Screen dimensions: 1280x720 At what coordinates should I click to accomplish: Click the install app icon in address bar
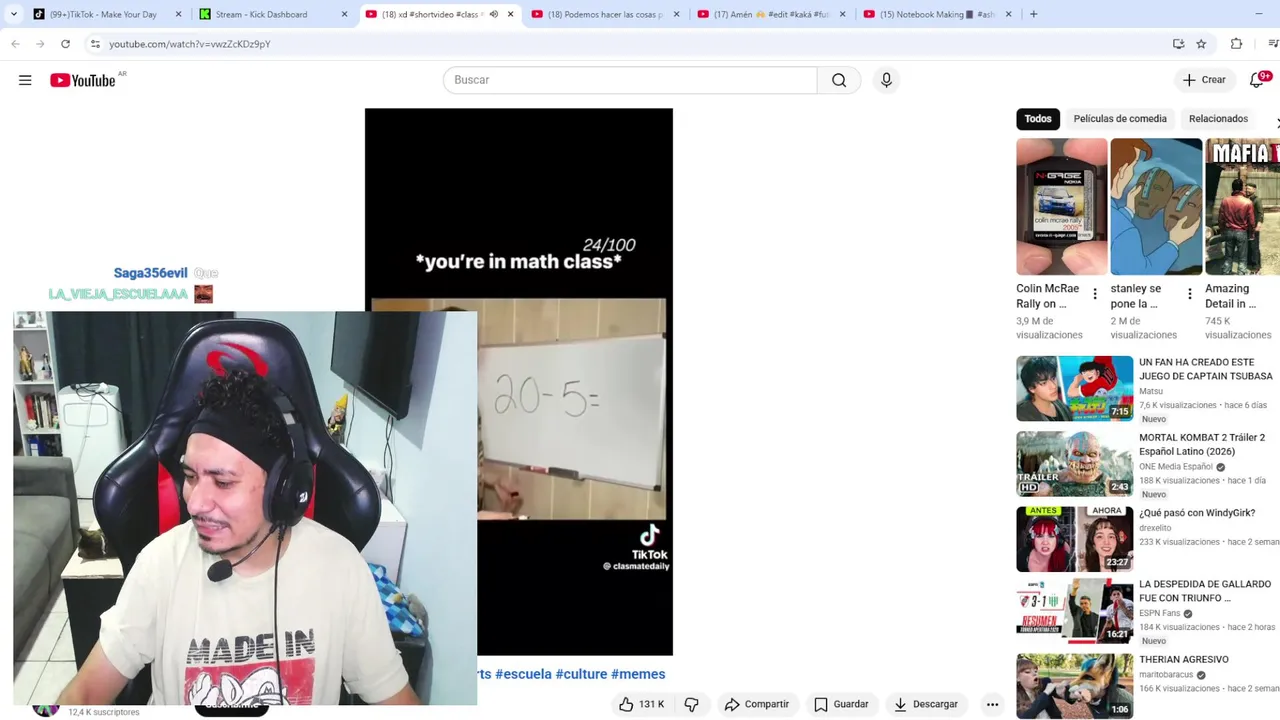click(1178, 44)
